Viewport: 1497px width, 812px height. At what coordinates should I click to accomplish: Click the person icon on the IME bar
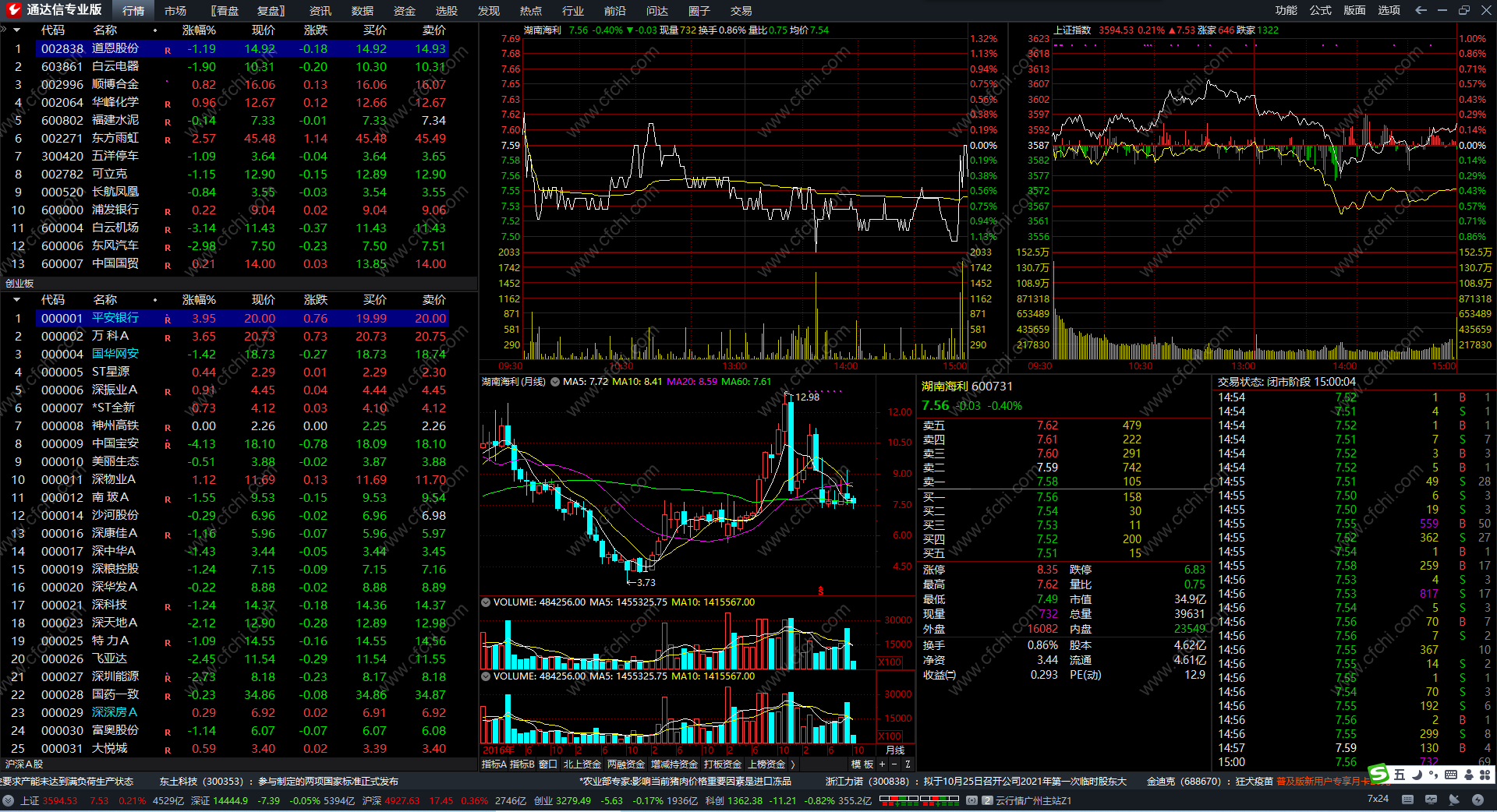tap(1468, 775)
